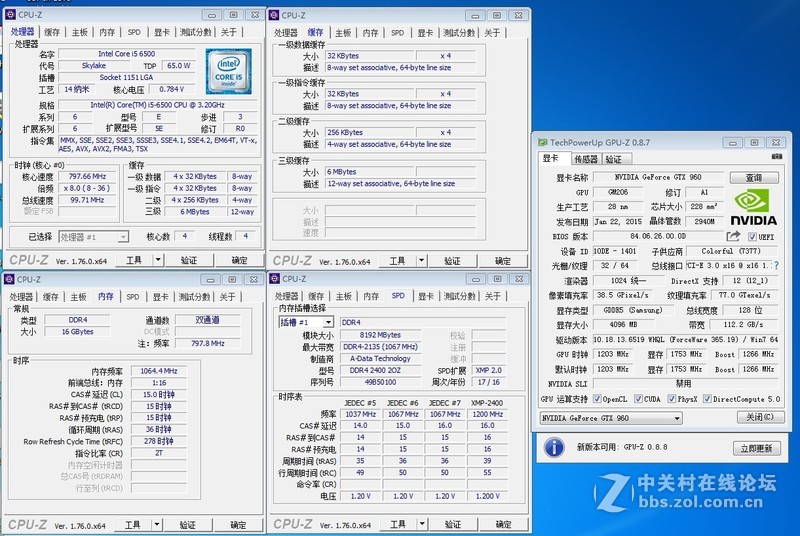
Task: Click the 驱动版本 driver version field in GPU-Z
Action: (x=686, y=340)
